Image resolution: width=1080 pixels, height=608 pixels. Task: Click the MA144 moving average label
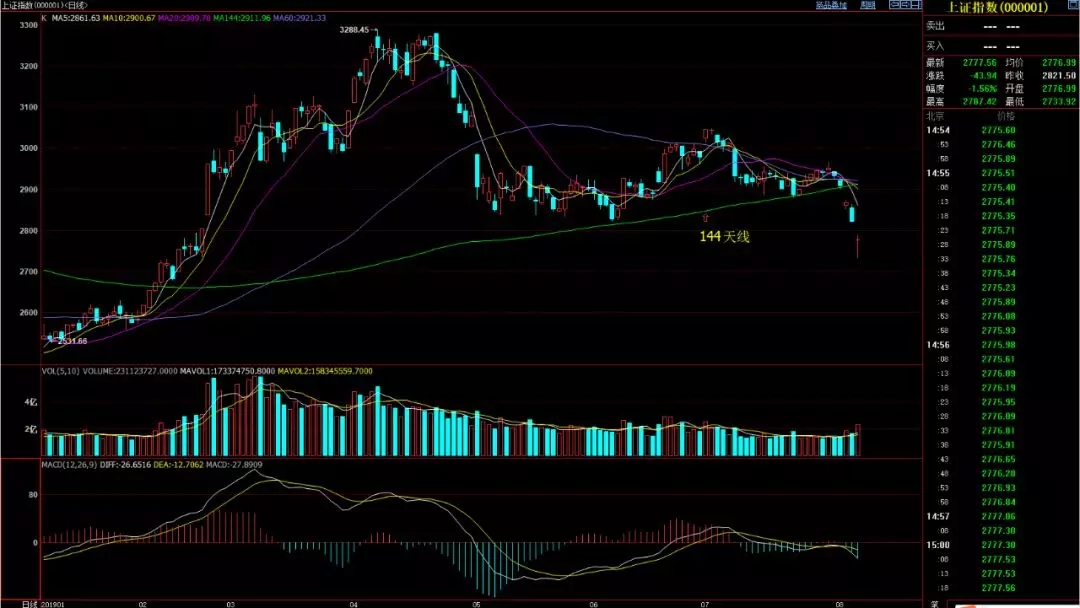(x=243, y=18)
